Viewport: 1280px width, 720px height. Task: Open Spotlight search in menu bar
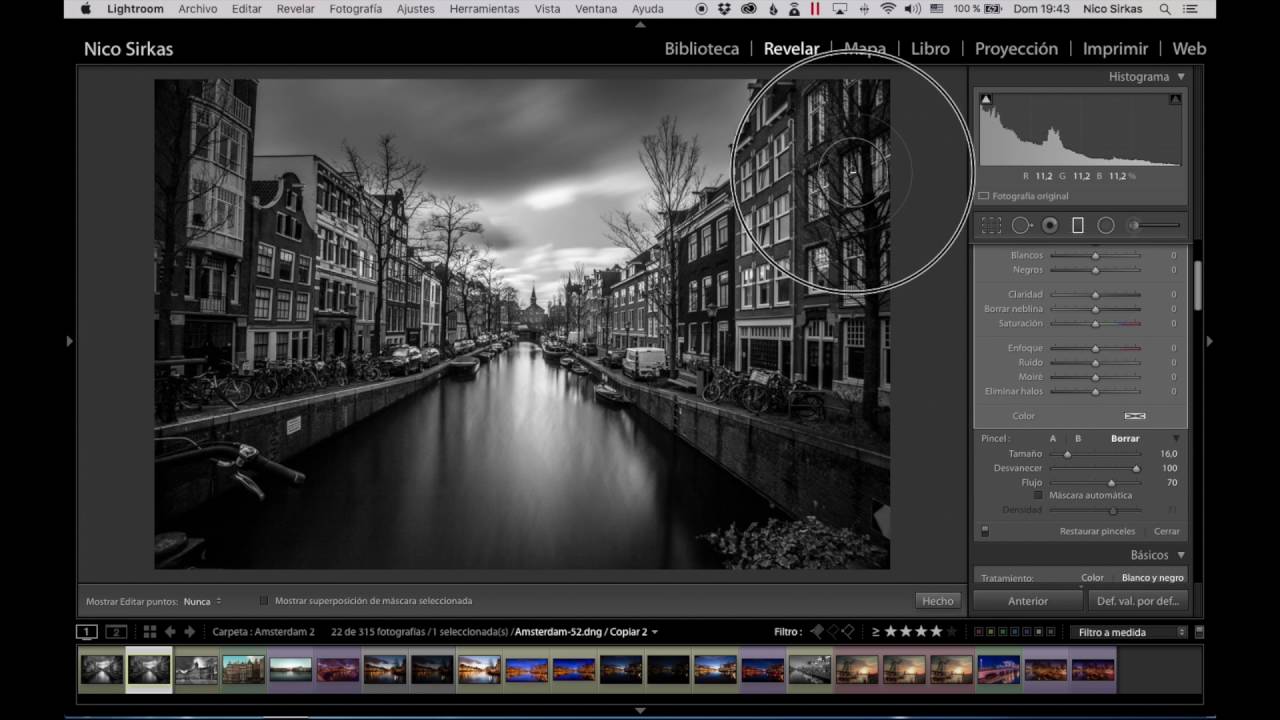pos(1165,9)
